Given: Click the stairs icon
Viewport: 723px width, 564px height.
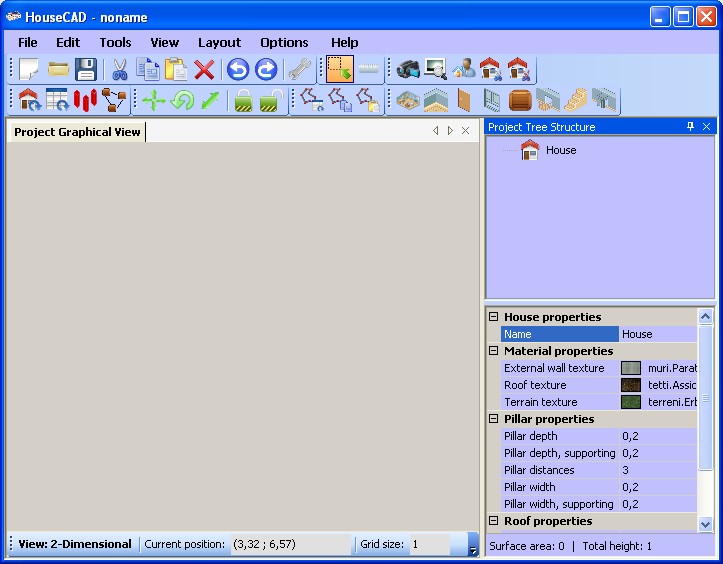Looking at the screenshot, I should [576, 100].
